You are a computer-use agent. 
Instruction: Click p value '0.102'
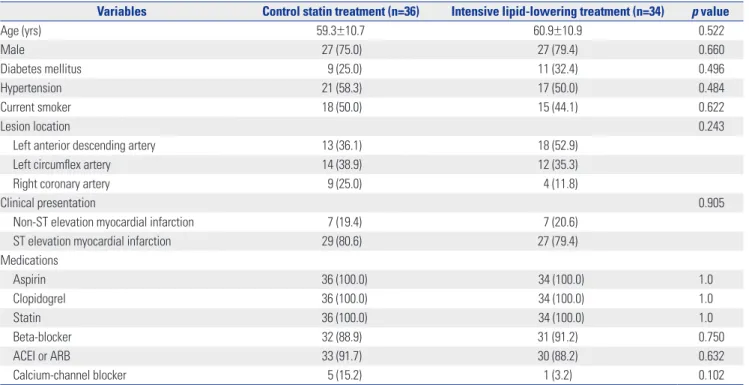point(711,375)
